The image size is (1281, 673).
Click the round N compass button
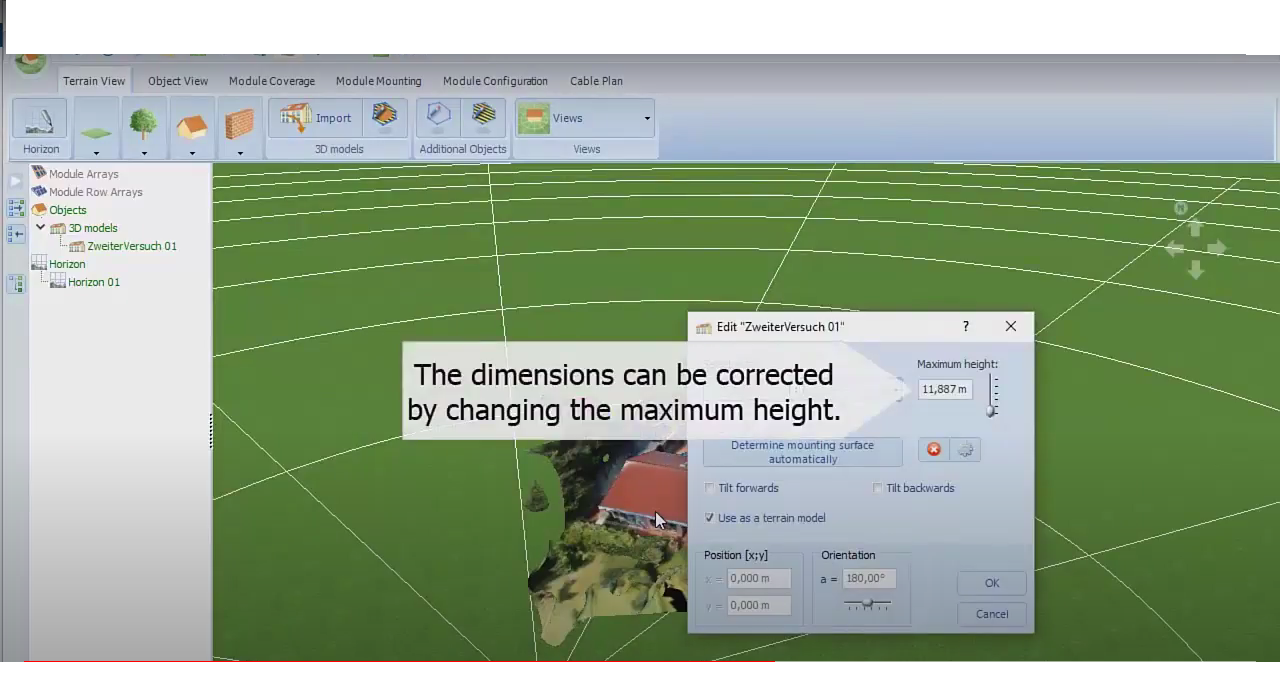[1181, 208]
